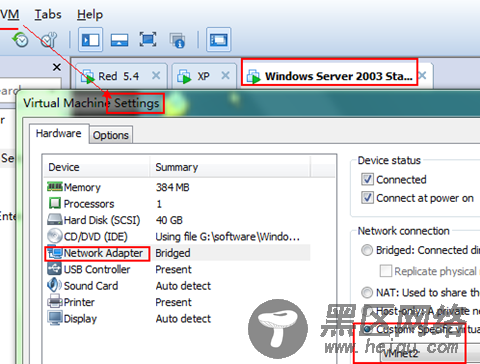This screenshot has height=364, width=480.
Task: Select the NAT network radio button
Action: (367, 293)
